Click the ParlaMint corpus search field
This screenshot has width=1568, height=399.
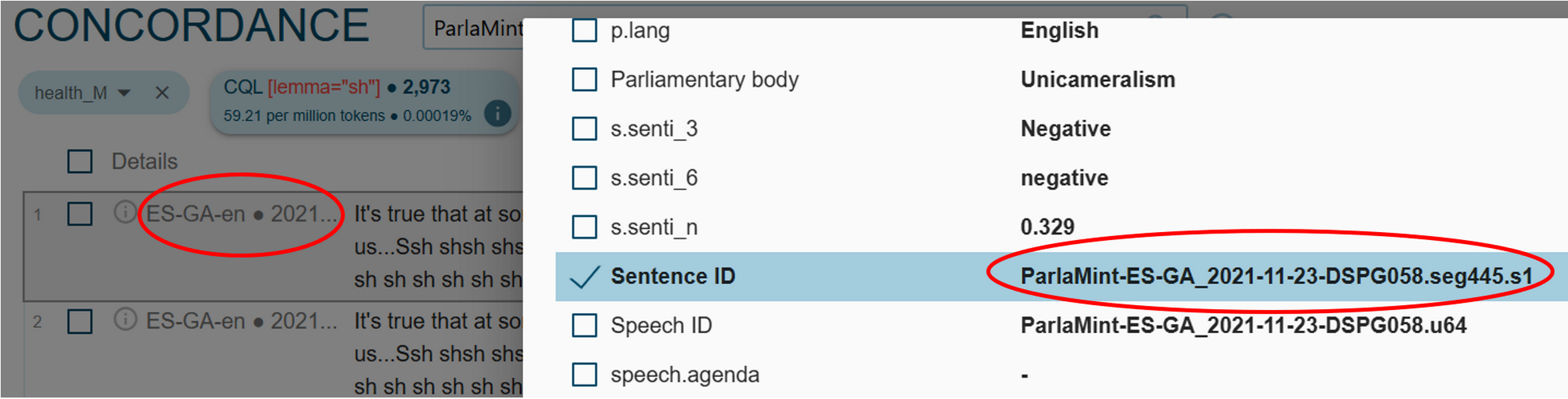(x=479, y=28)
